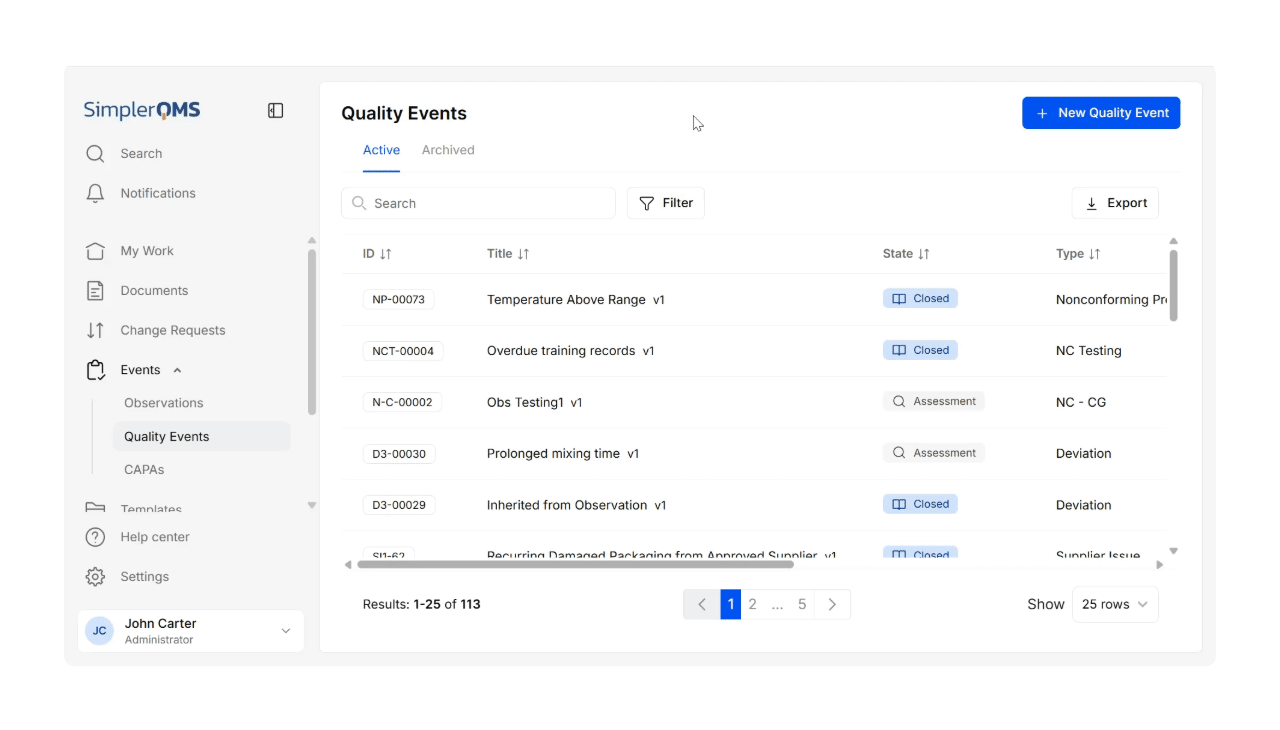Go to page 5 of results
This screenshot has width=1280, height=730.
(x=802, y=604)
